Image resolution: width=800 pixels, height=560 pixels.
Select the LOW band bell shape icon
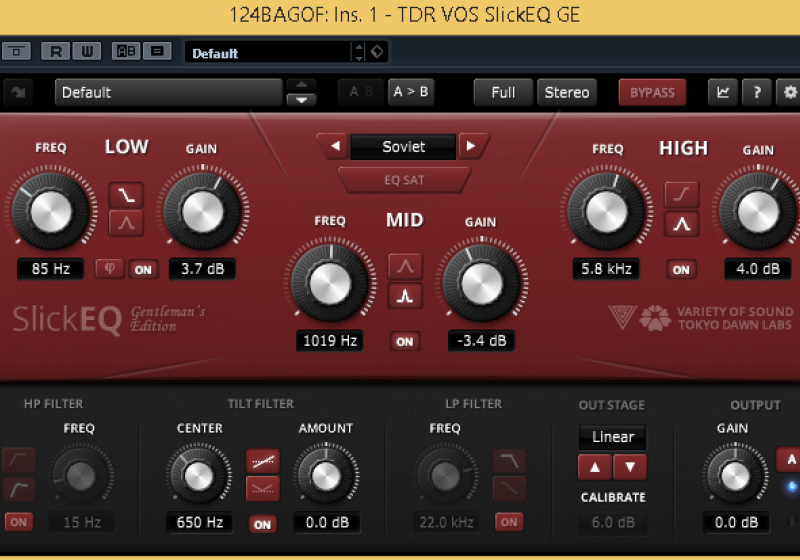tap(126, 222)
